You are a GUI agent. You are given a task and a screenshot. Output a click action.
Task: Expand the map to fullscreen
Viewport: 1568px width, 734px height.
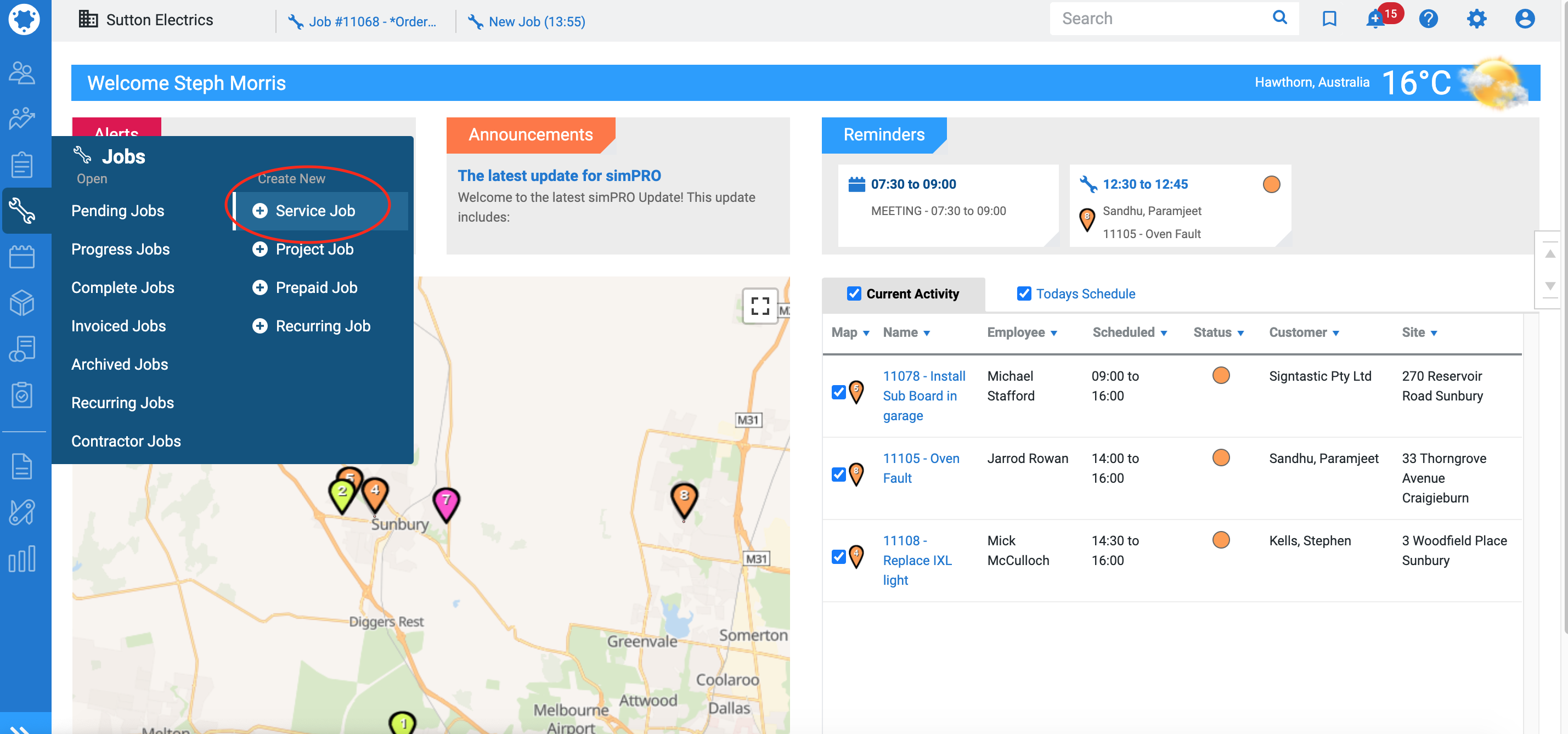[x=760, y=306]
